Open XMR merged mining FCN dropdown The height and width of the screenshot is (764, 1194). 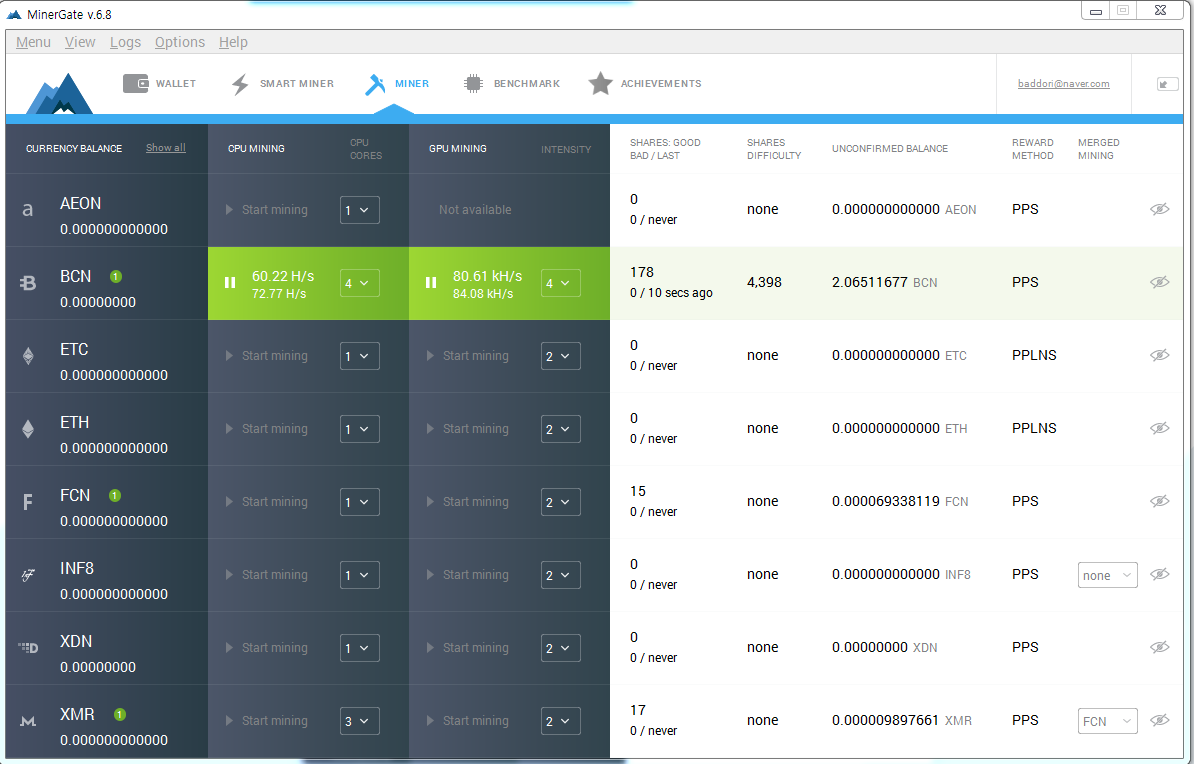(1108, 721)
